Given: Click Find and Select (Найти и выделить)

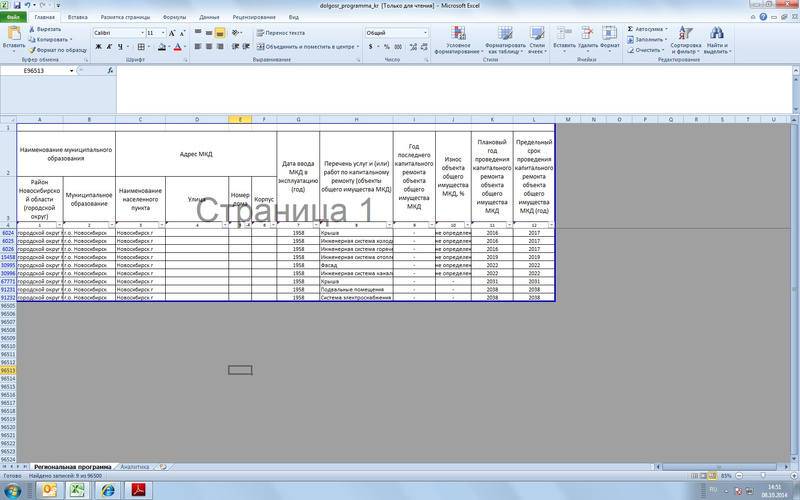Looking at the screenshot, I should [x=716, y=40].
